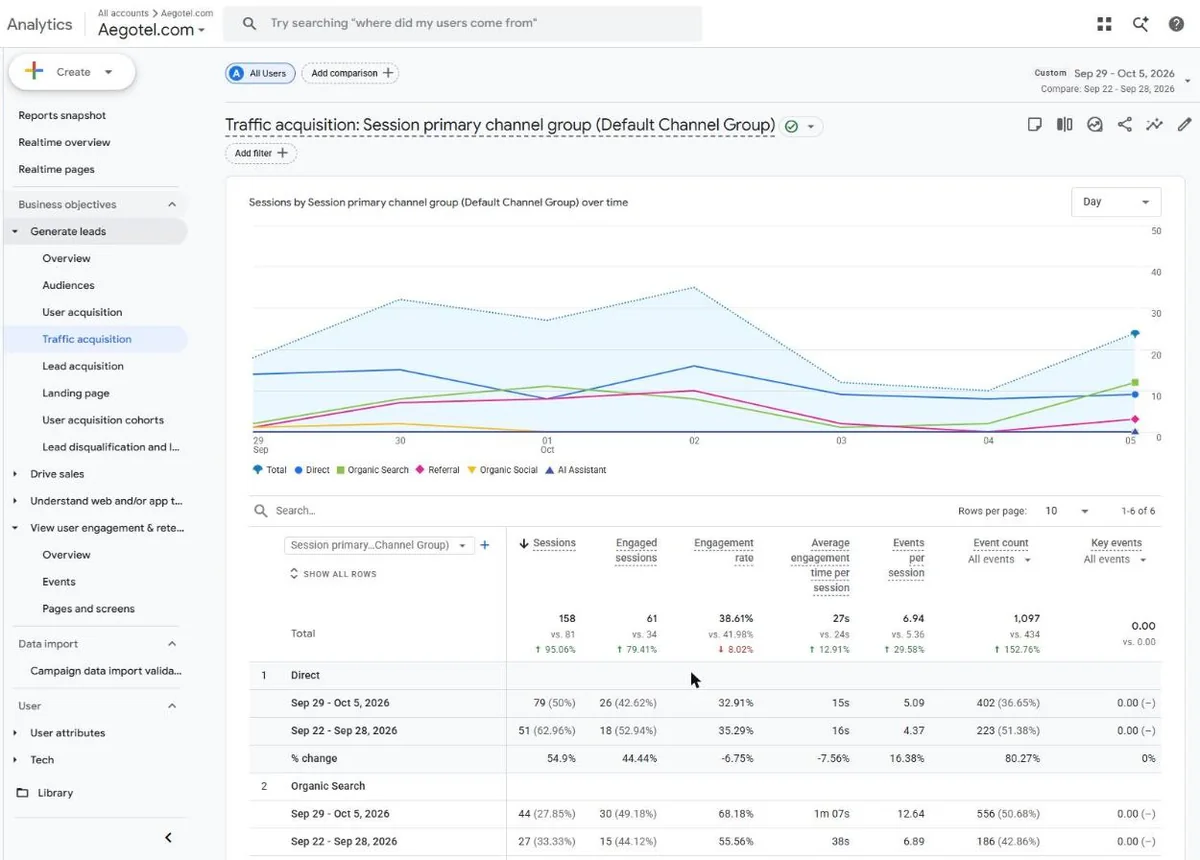Click the Edit comparisons columns icon

[1065, 124]
